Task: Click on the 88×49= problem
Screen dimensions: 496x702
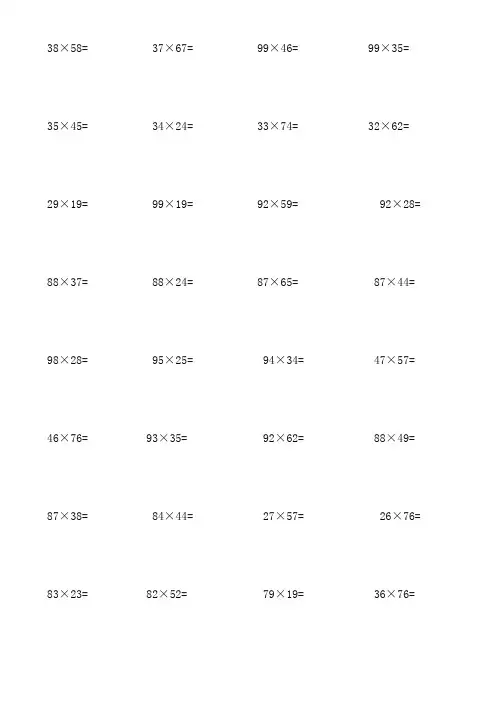Action: pyautogui.click(x=394, y=437)
